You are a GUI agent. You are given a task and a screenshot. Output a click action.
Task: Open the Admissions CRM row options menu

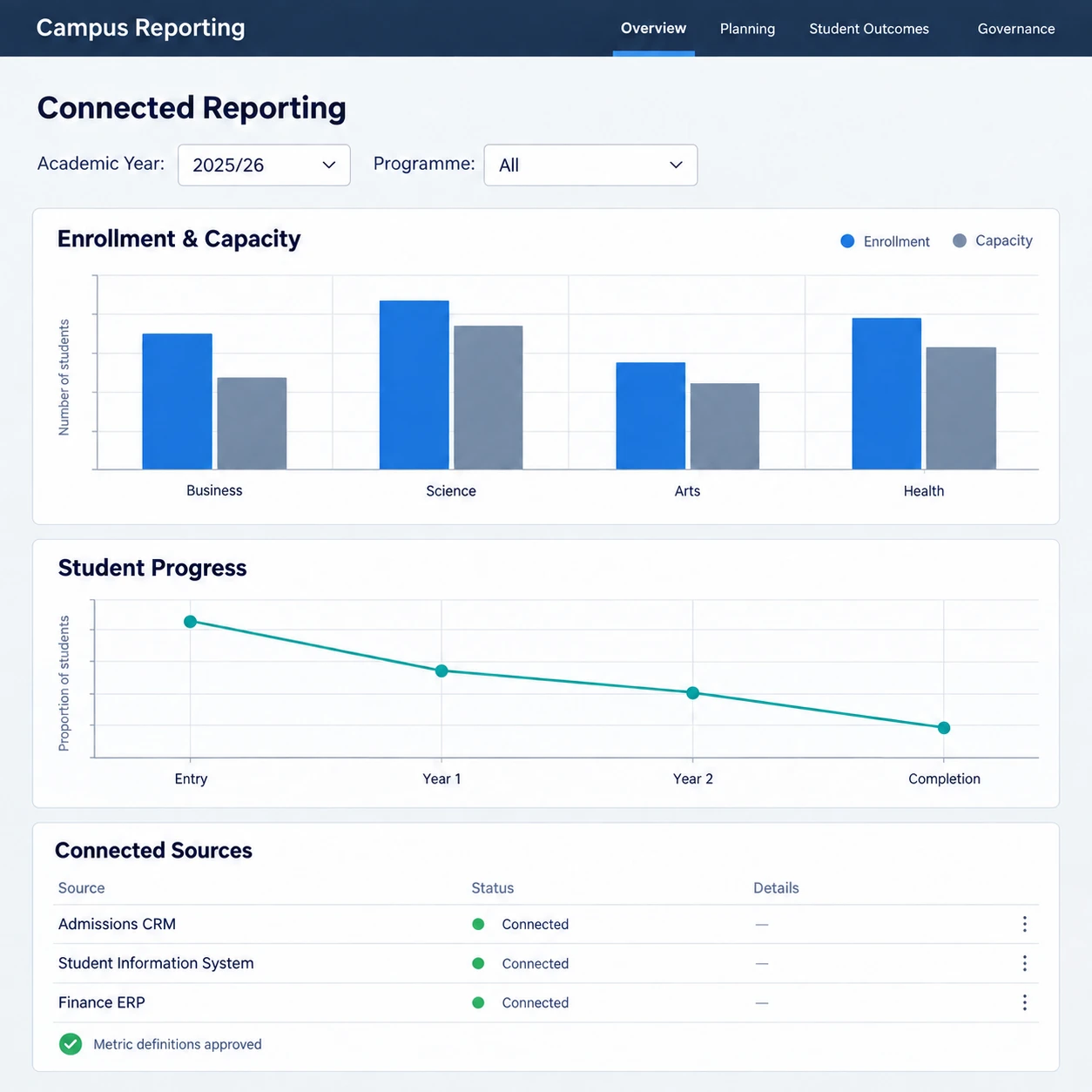[1024, 924]
